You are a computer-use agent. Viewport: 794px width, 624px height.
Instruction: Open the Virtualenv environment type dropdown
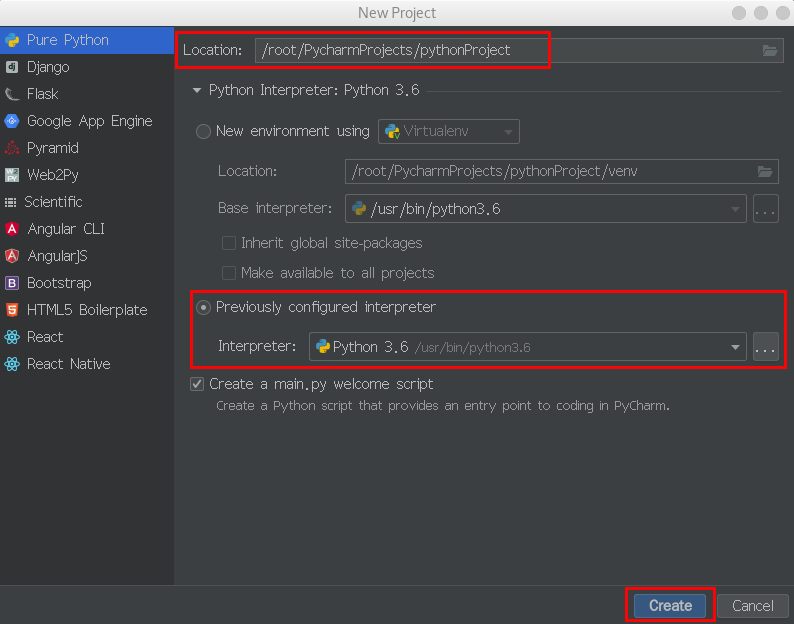449,132
